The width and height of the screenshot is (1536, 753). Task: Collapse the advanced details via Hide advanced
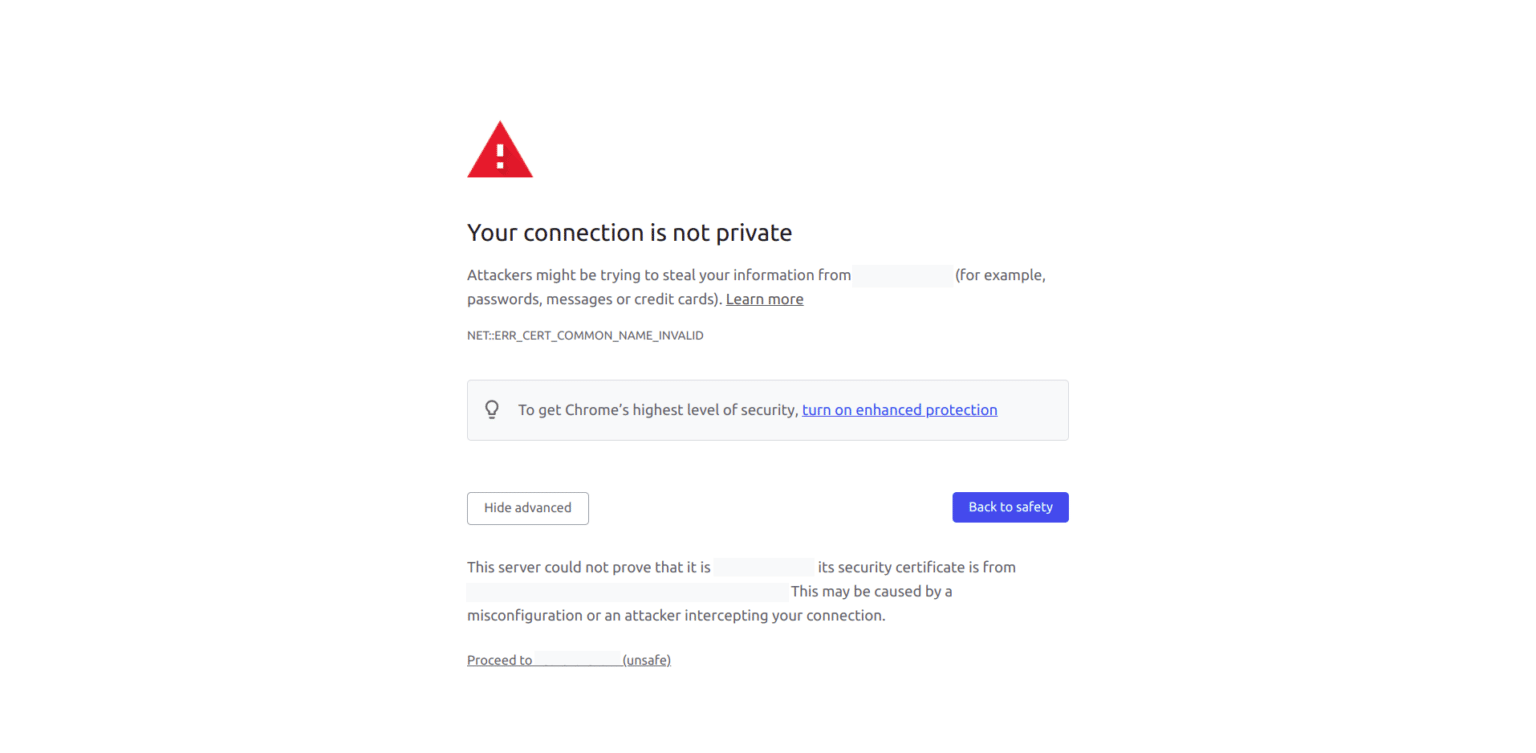tap(527, 508)
